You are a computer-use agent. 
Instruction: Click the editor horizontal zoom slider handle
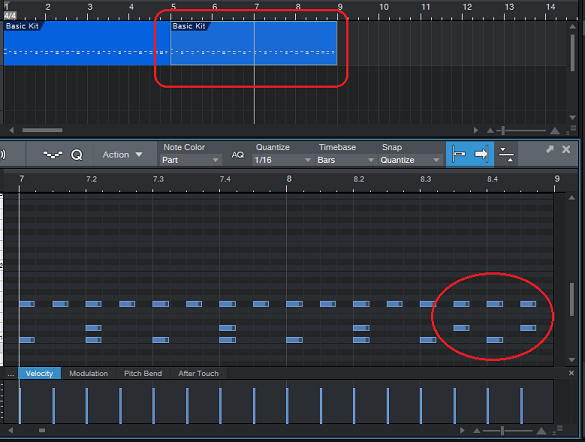point(503,430)
